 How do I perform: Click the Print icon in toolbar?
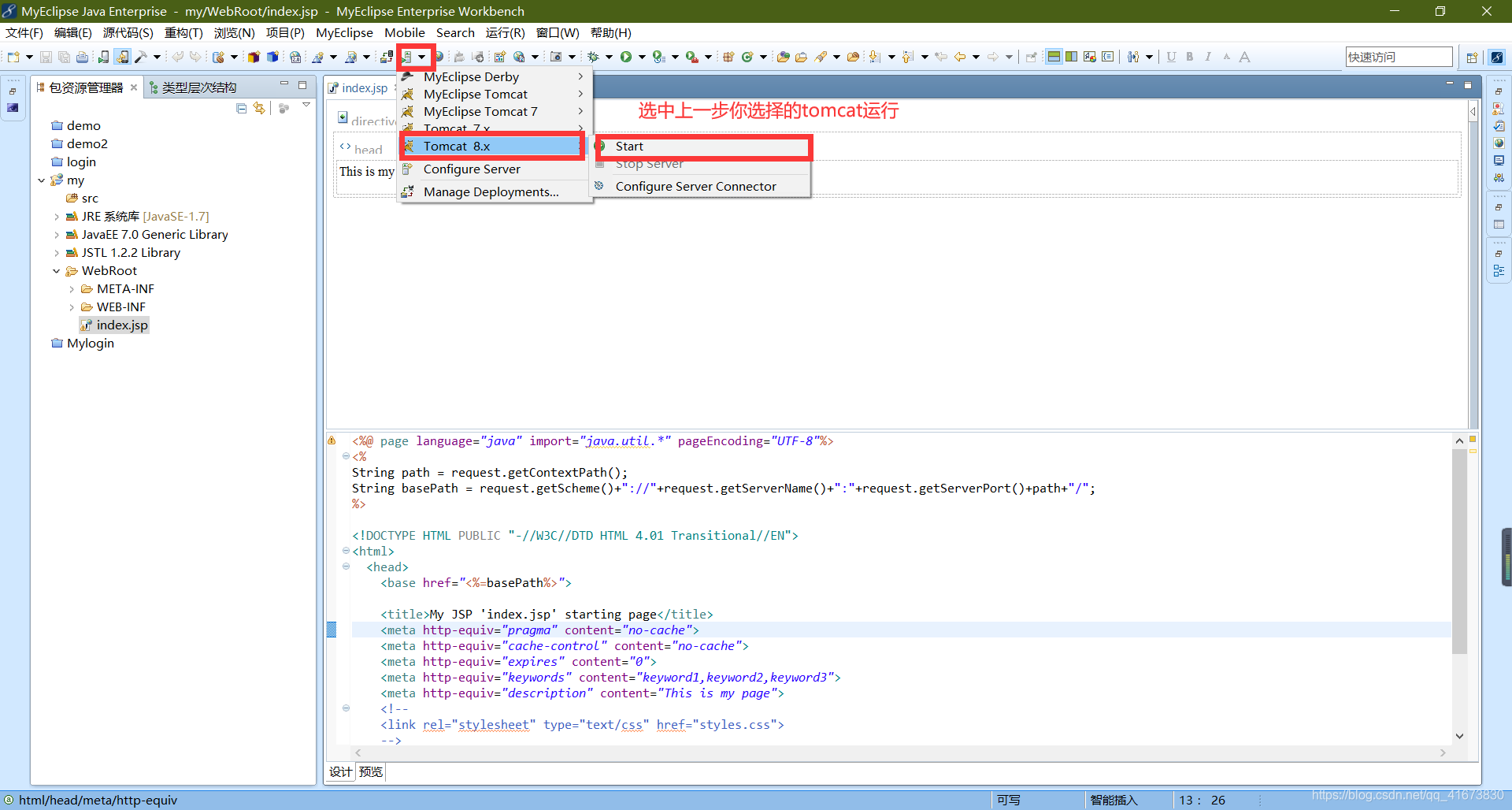pyautogui.click(x=82, y=57)
